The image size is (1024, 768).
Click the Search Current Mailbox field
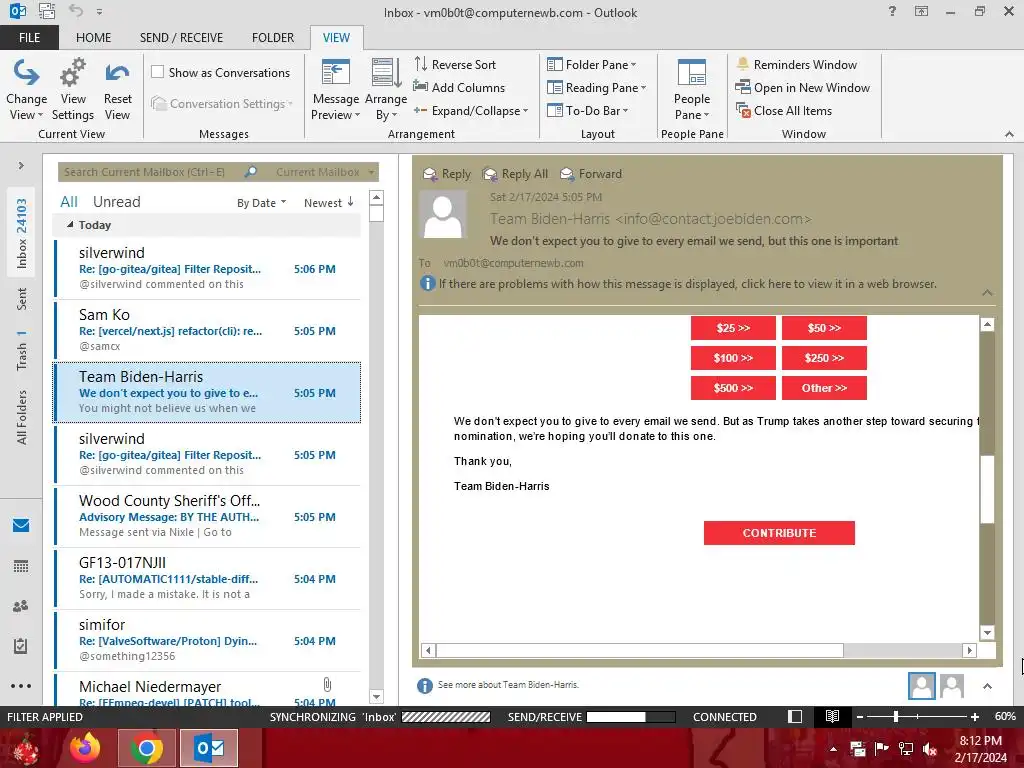coord(150,172)
